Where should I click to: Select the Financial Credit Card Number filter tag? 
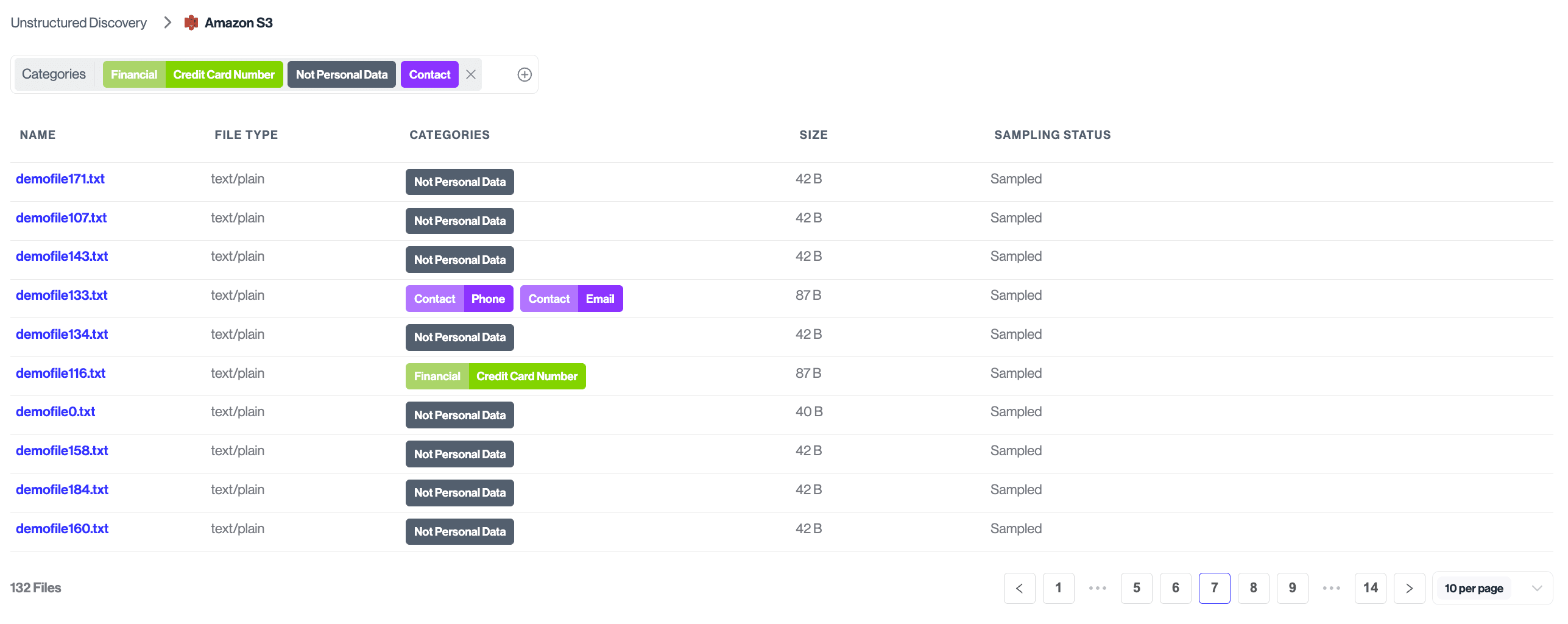(192, 74)
